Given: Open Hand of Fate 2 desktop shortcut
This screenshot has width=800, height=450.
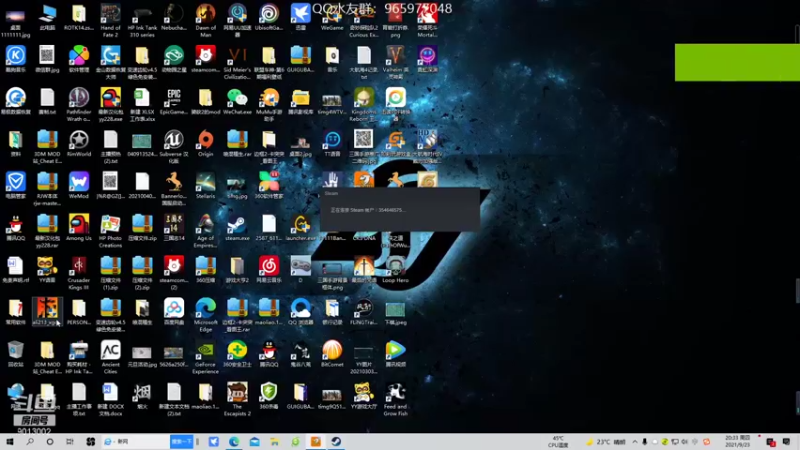Looking at the screenshot, I should pyautogui.click(x=110, y=20).
